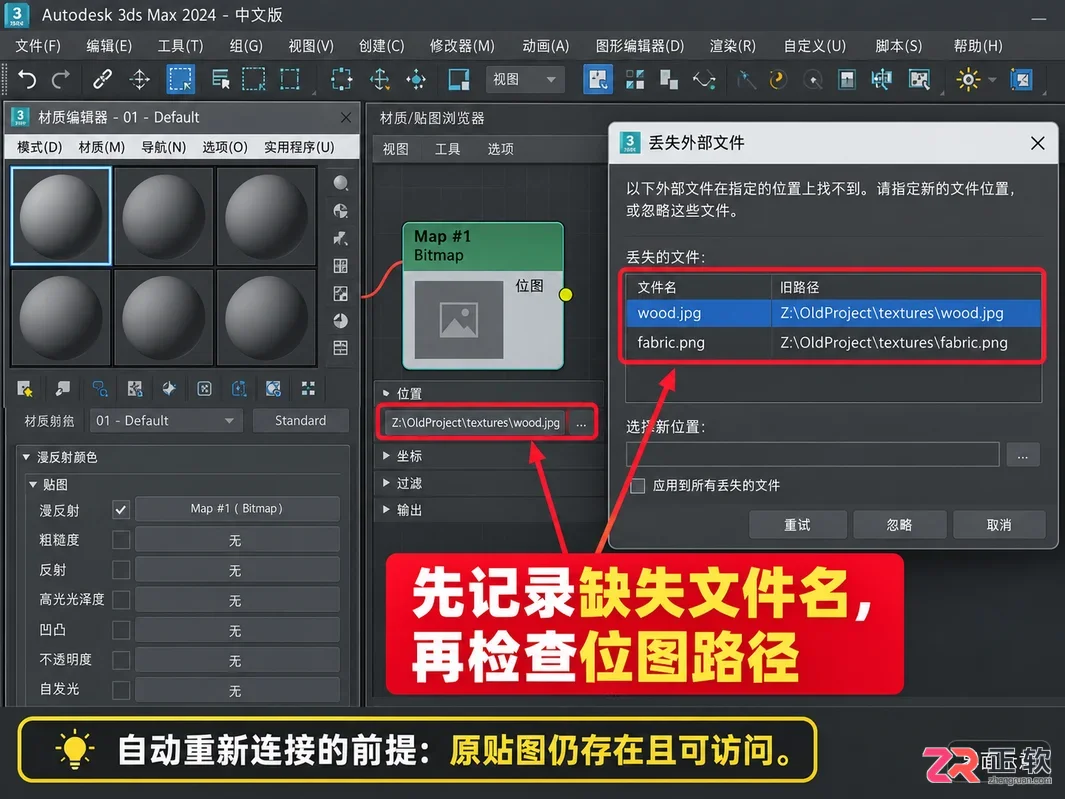Click the browse button beside the bitmap path

[x=581, y=423]
